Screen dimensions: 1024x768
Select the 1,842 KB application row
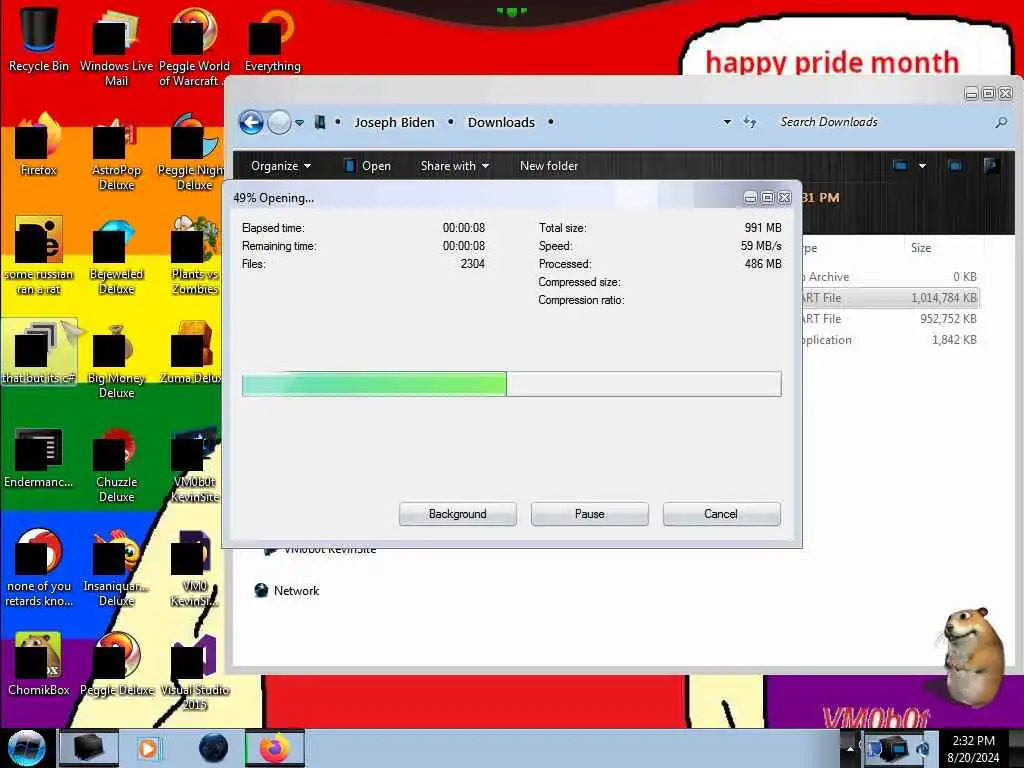(x=891, y=340)
